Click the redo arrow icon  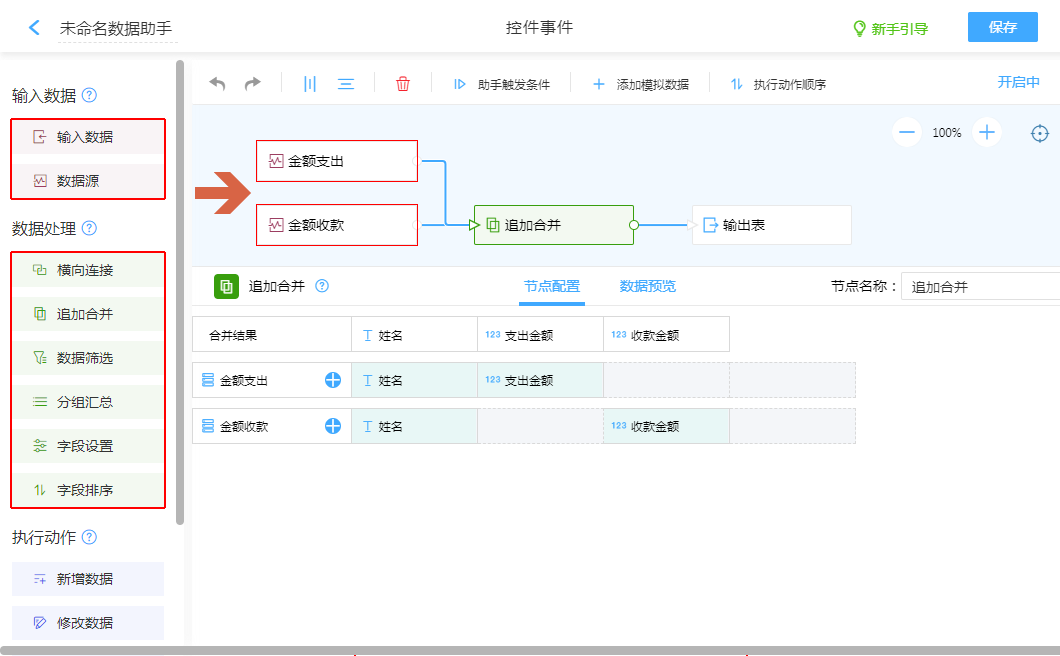click(252, 84)
